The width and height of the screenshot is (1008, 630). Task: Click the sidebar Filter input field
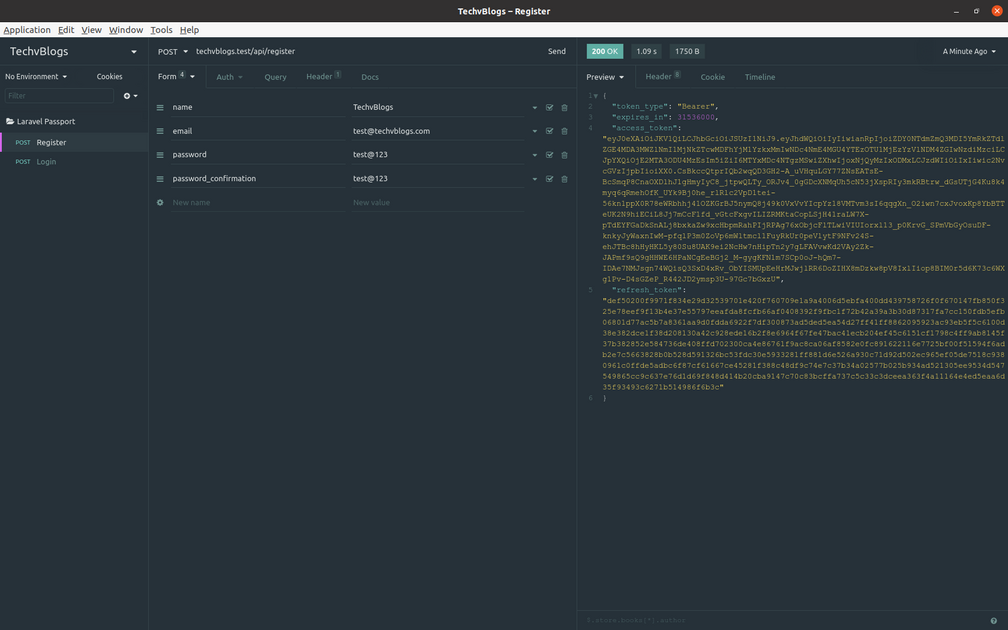coord(59,96)
